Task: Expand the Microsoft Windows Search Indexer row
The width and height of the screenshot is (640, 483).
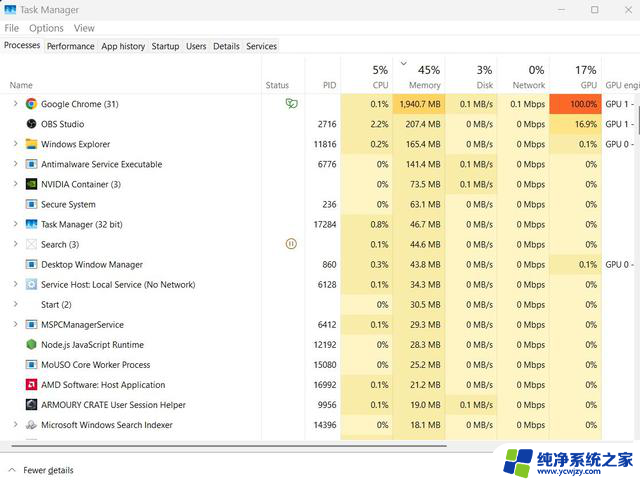Action: pos(15,424)
